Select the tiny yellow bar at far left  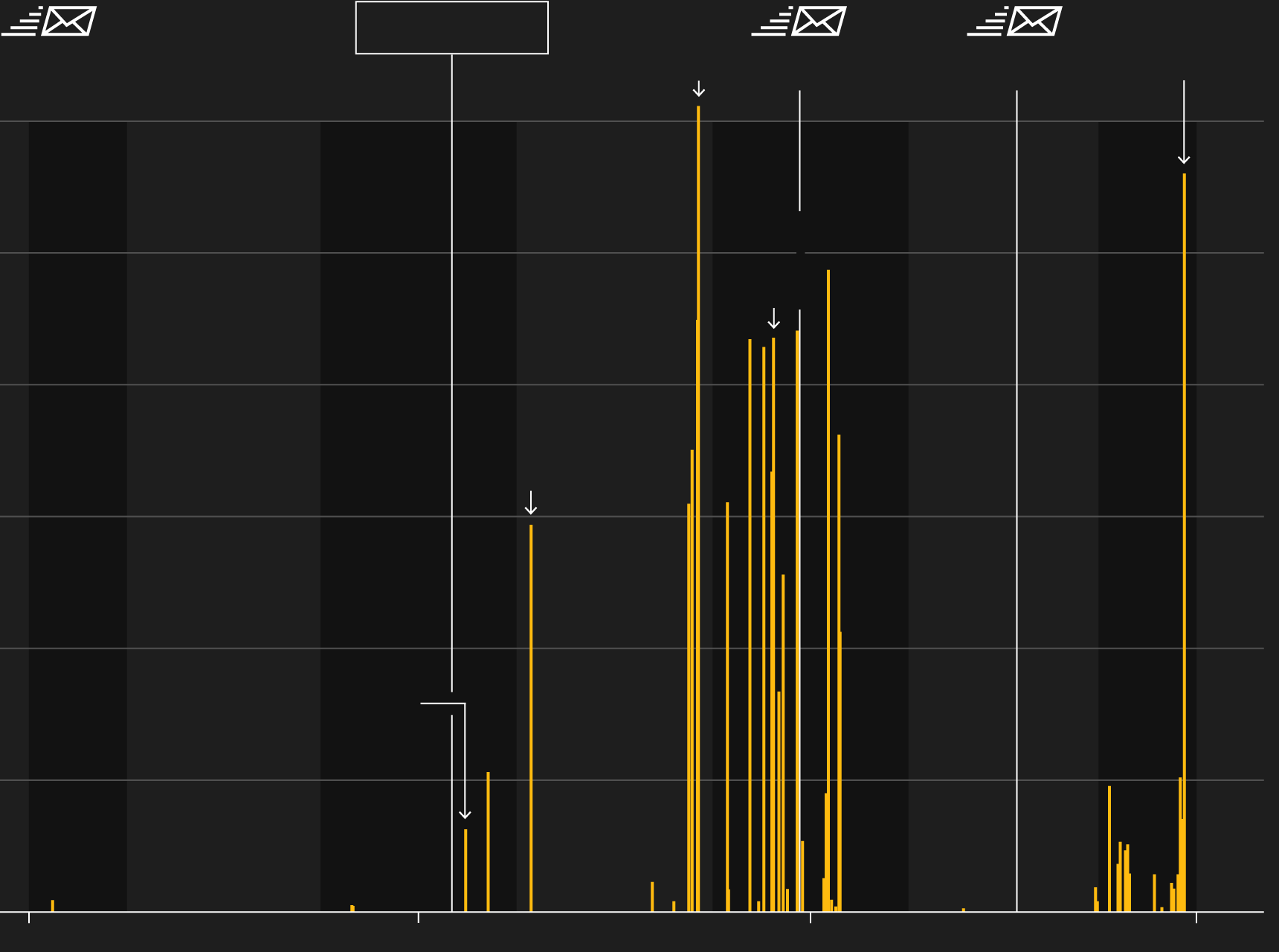[x=53, y=905]
